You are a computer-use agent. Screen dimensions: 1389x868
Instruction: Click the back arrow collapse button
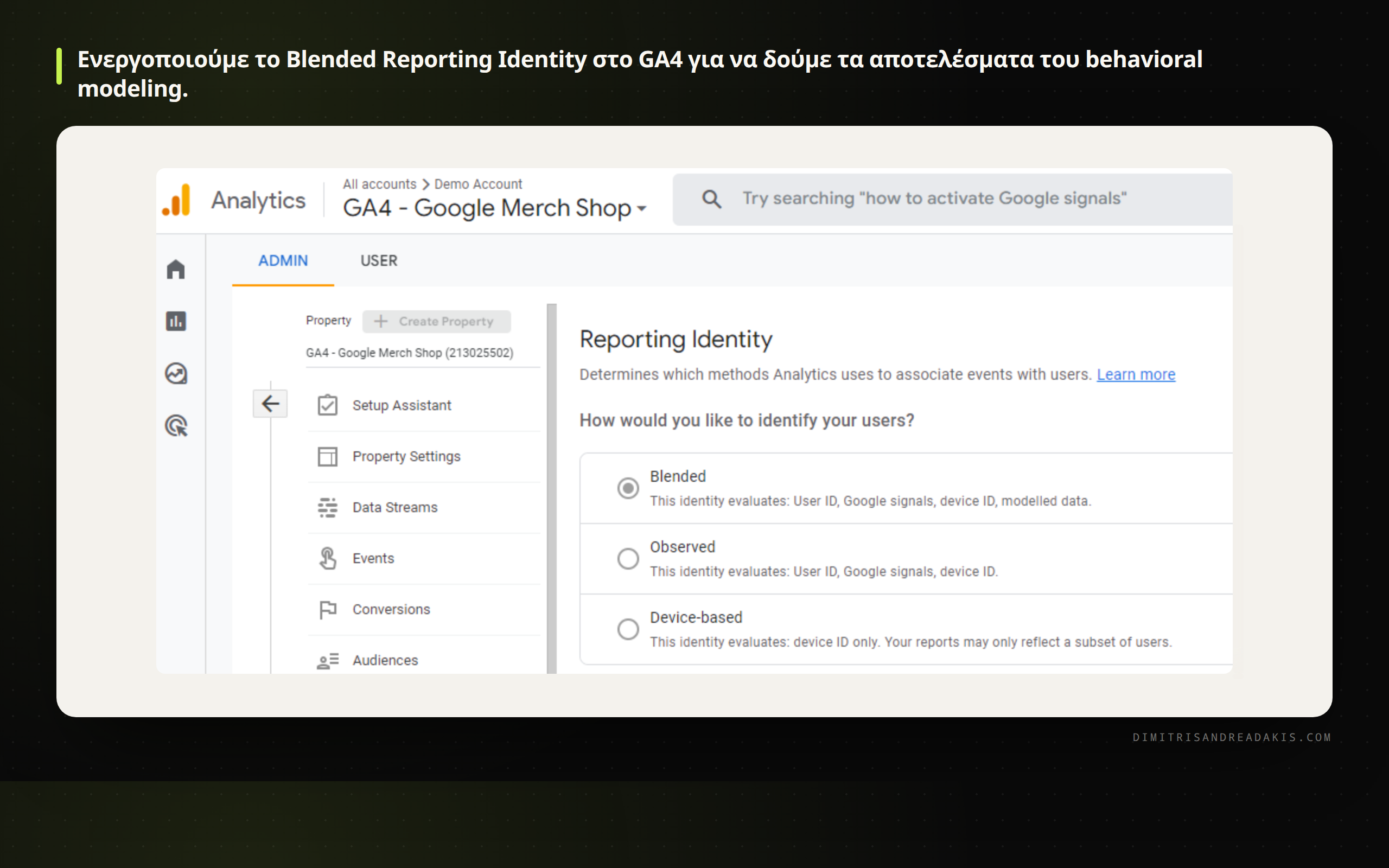tap(270, 404)
